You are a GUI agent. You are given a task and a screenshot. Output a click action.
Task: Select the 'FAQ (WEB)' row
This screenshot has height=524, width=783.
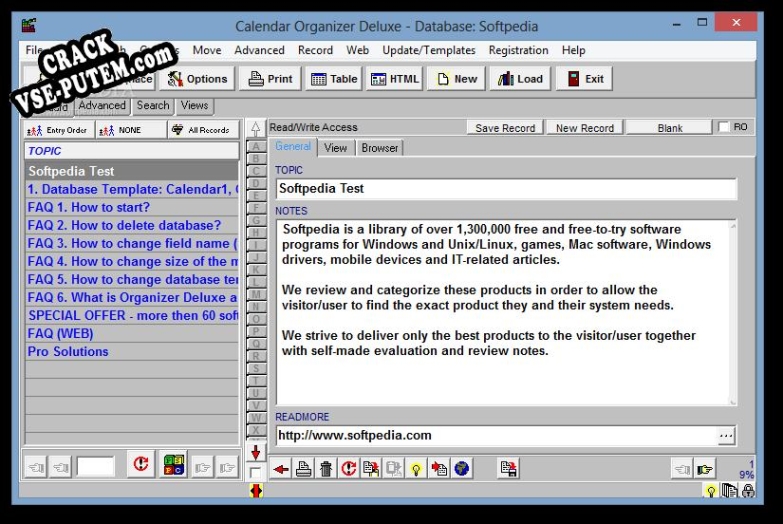[x=132, y=333]
